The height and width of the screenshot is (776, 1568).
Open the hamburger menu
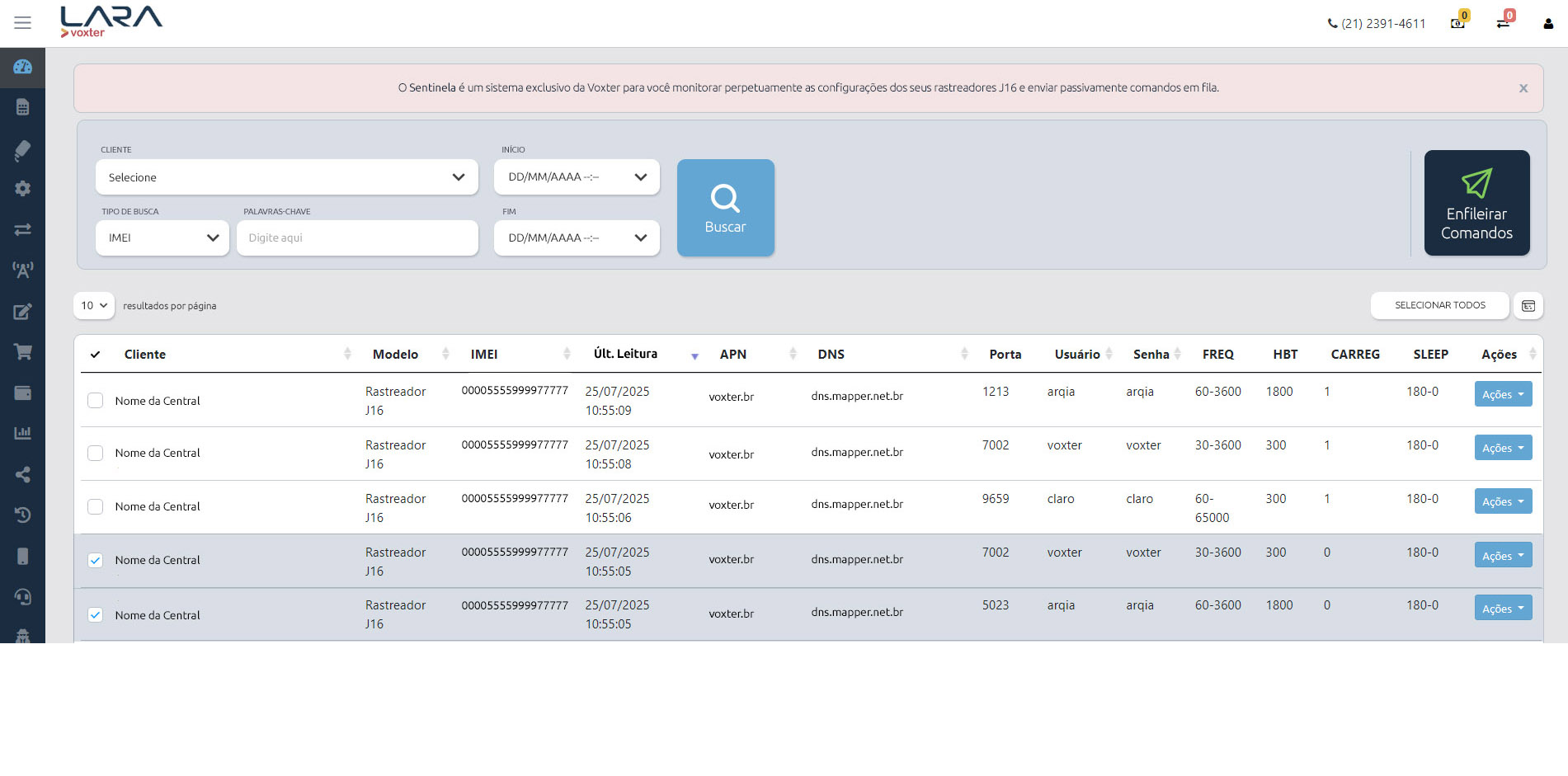pyautogui.click(x=22, y=23)
